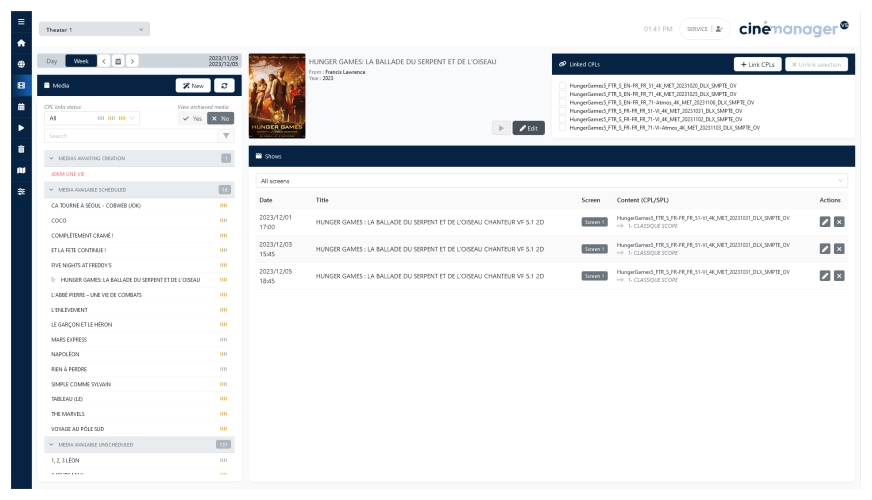Image resolution: width=872 pixels, height=500 pixels.
Task: Click the Link CPLs button
Action: pos(757,64)
